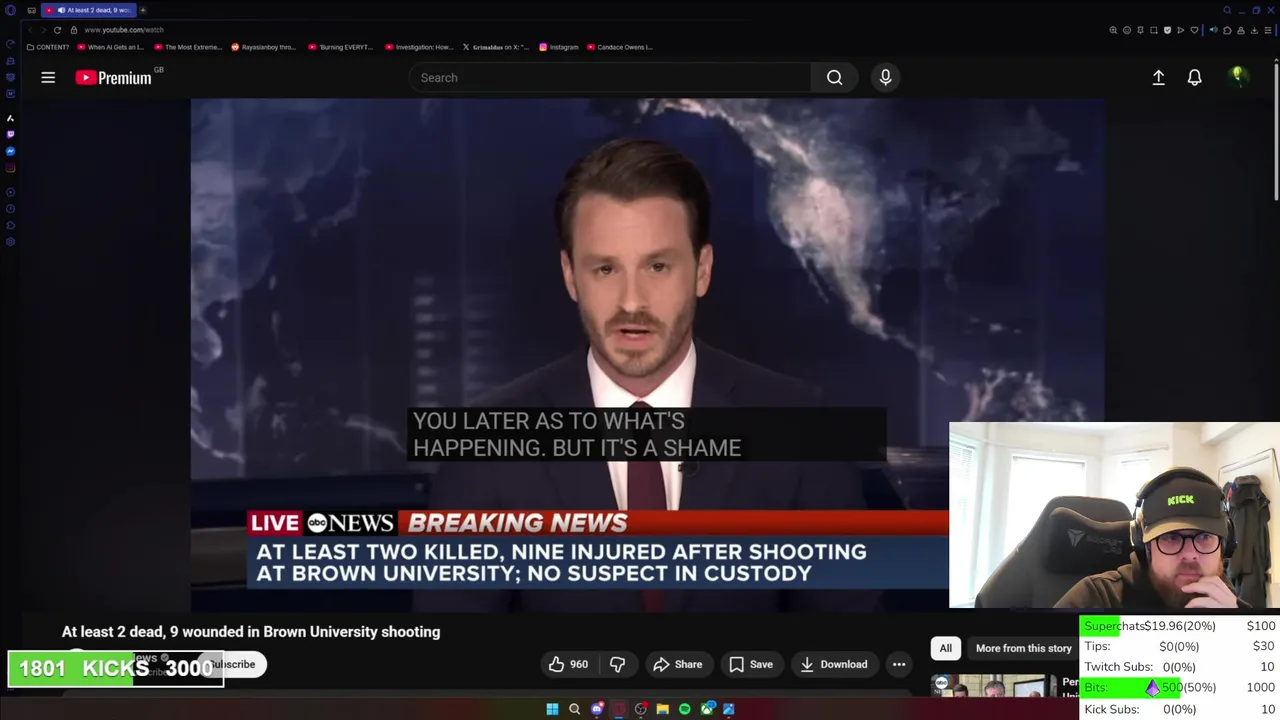Open Spotify from the taskbar
Screen dimensions: 1280x720
[x=685, y=709]
